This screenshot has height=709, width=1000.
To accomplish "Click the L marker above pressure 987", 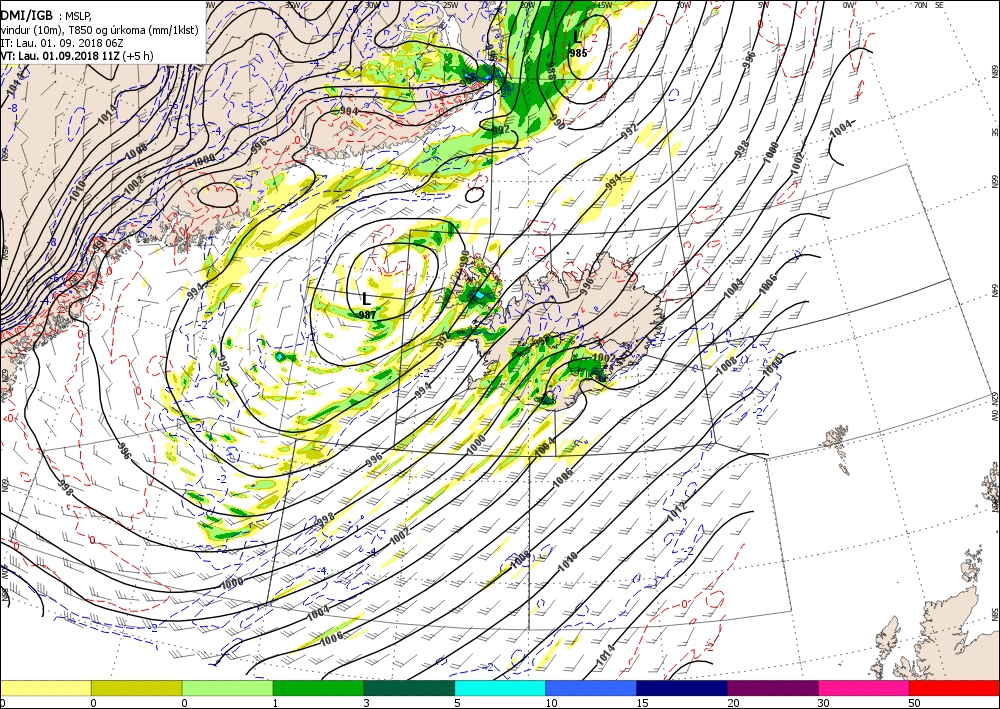I will pyautogui.click(x=366, y=298).
